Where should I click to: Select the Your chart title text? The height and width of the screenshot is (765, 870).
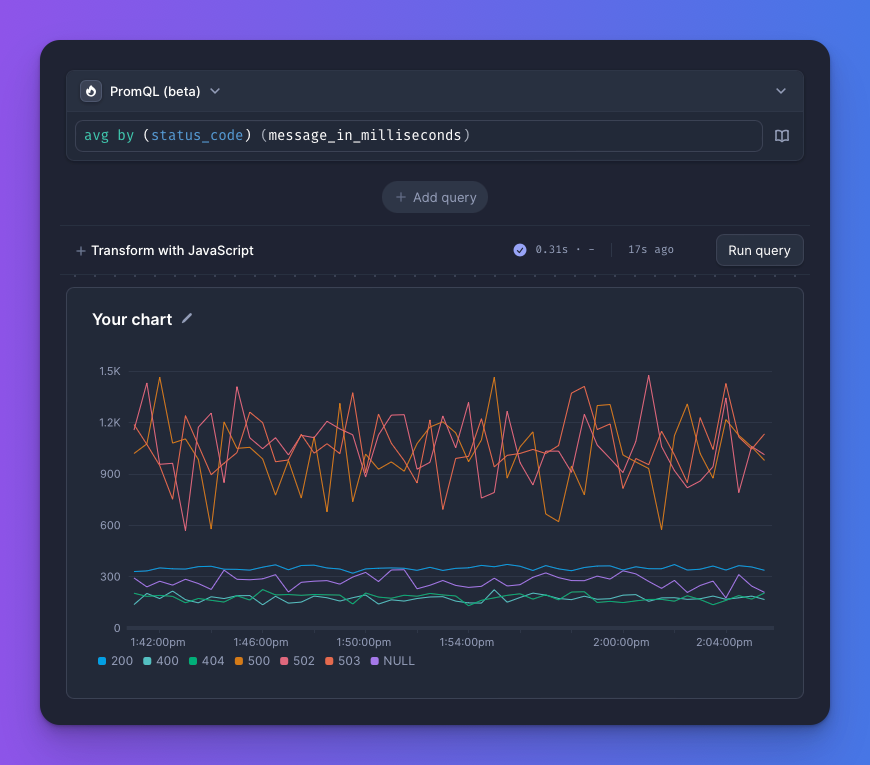131,319
